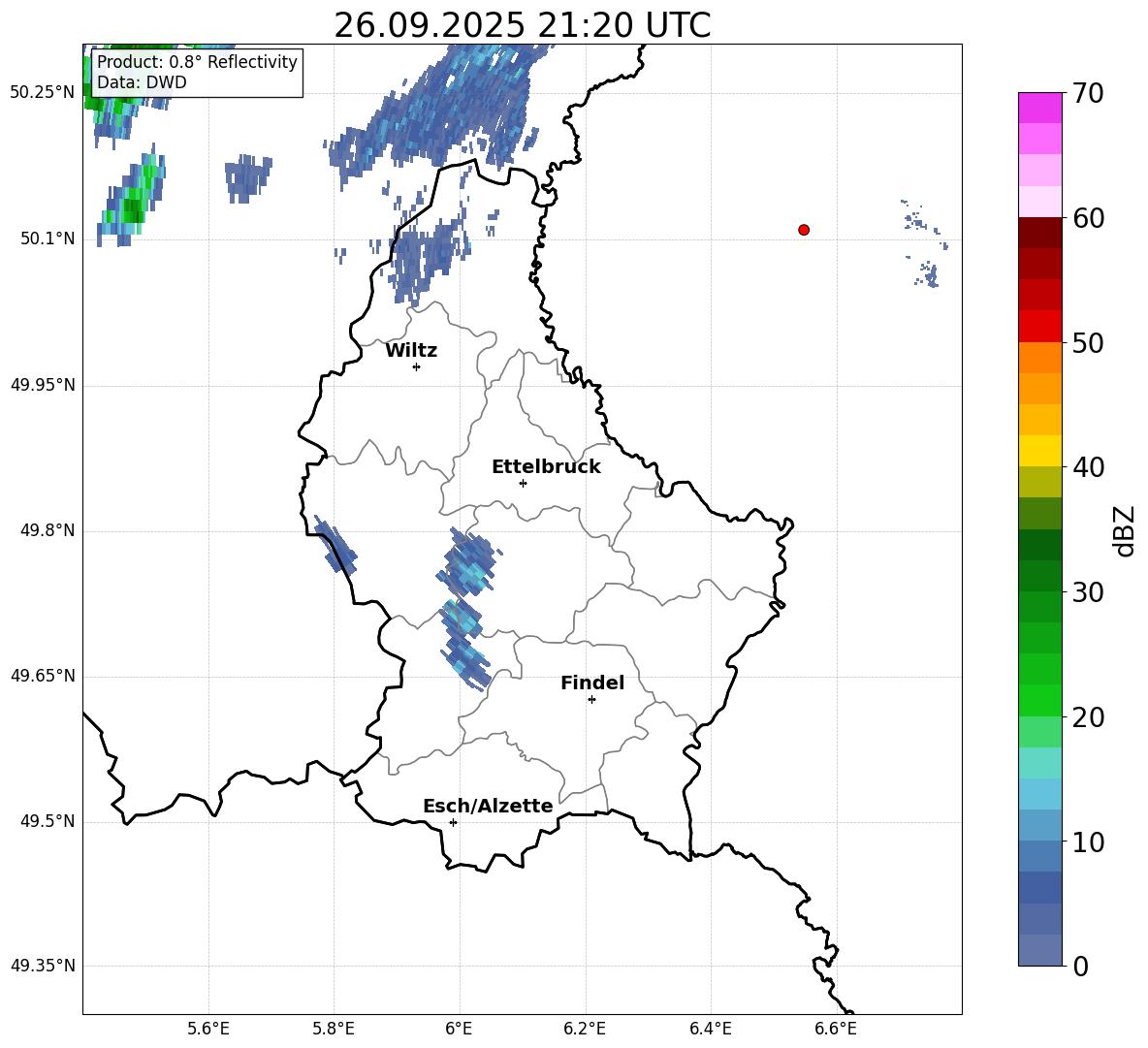Click the 6.4°E longitude label
The image size is (1148, 1048).
[x=710, y=1029]
